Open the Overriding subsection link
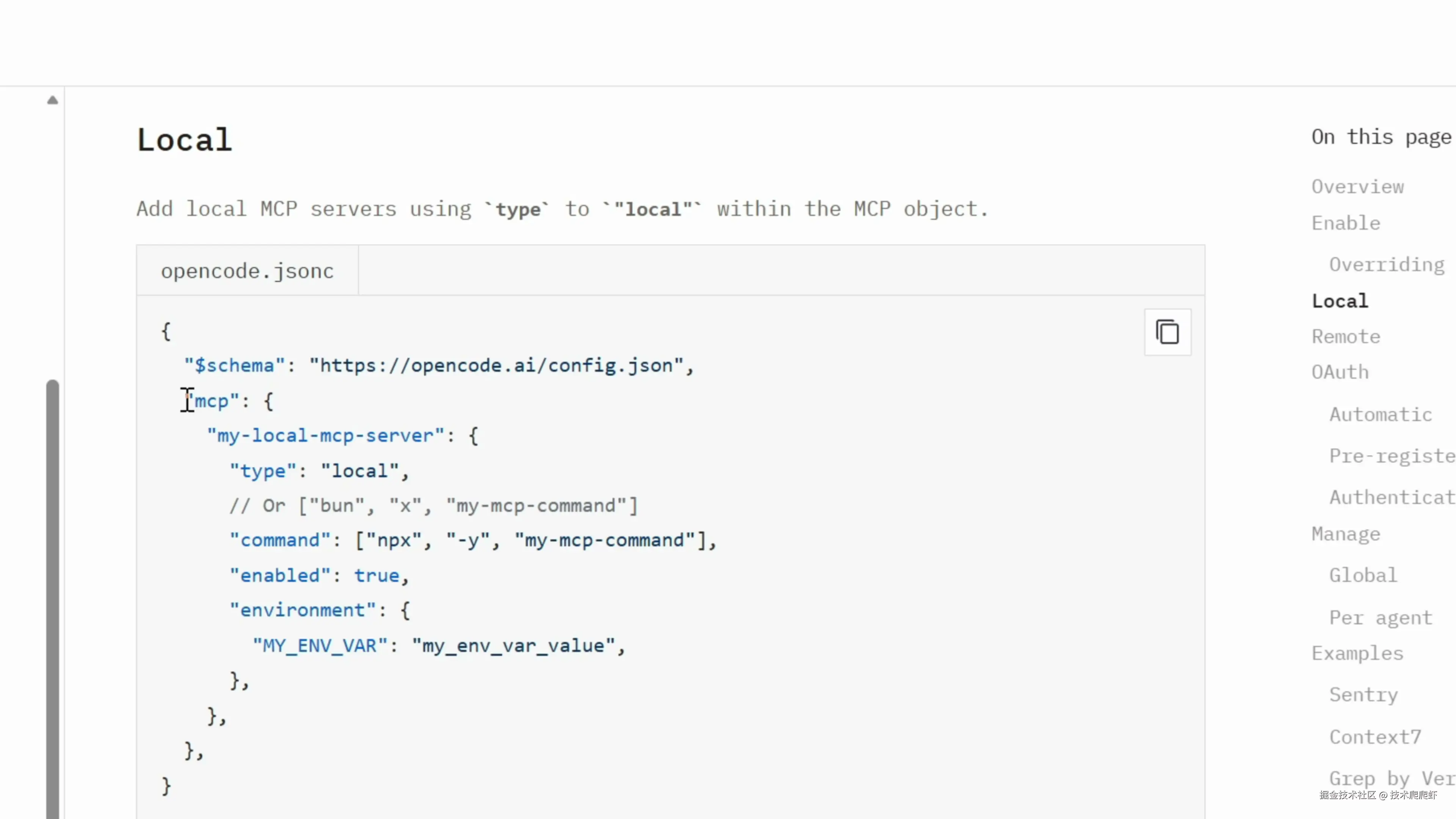Screen dimensions: 1456x819 (x=1386, y=265)
